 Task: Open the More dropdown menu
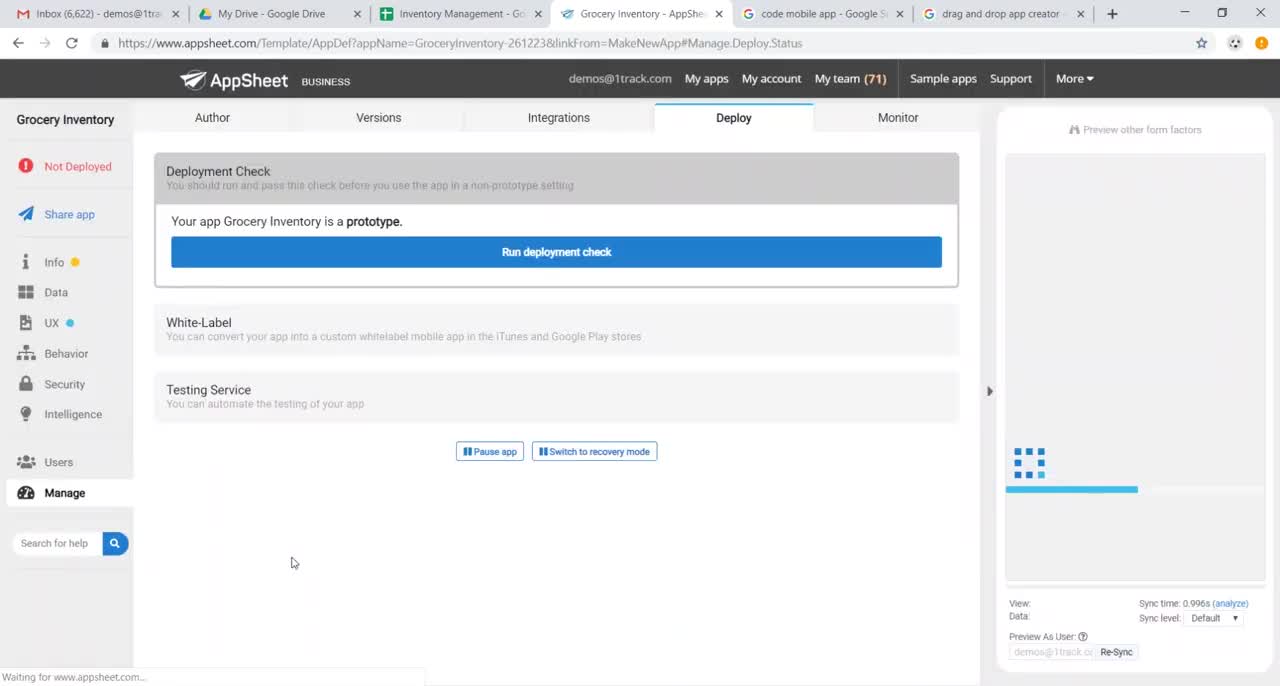tap(1075, 79)
